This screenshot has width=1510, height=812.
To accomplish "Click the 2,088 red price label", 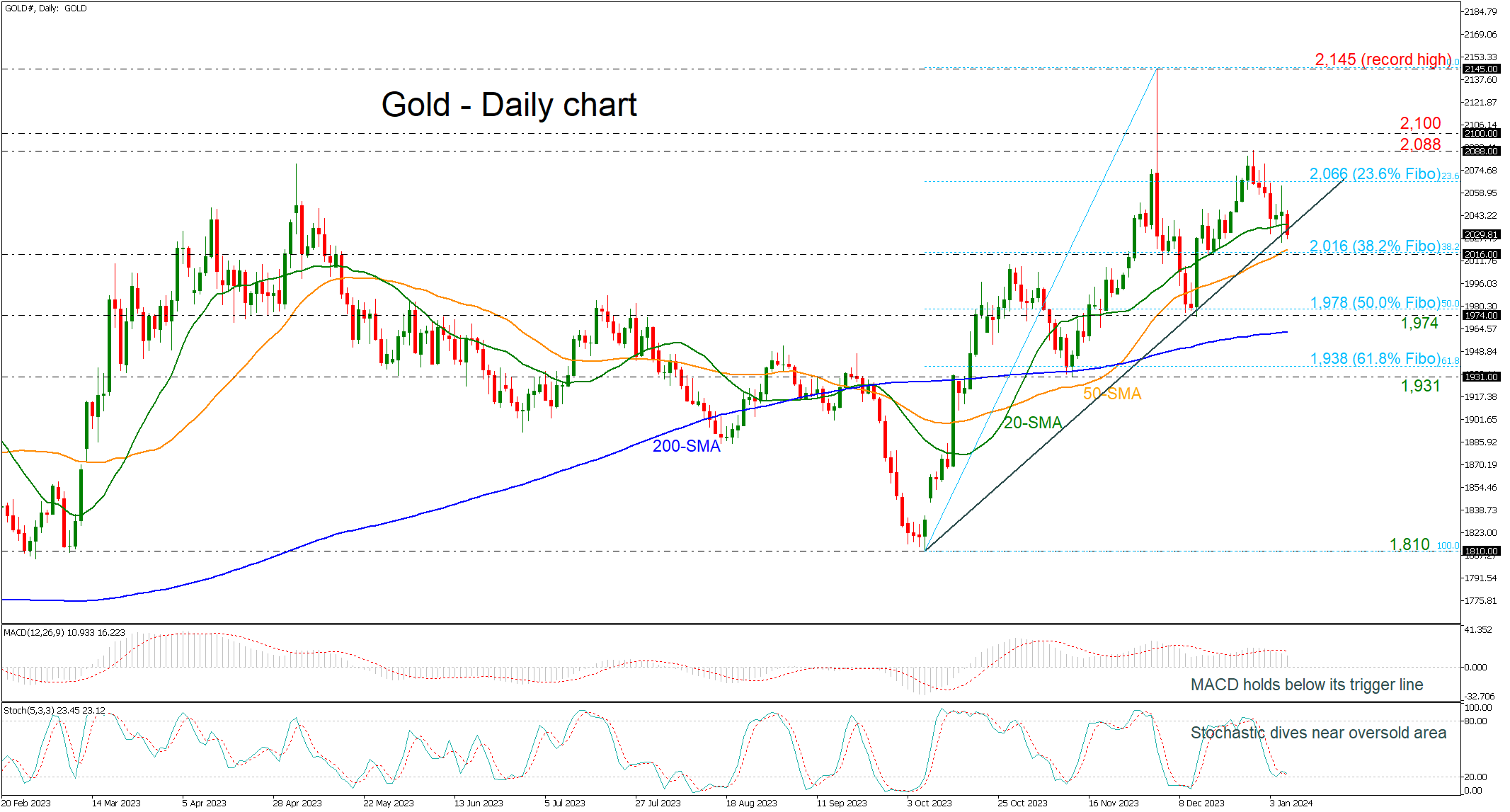I will [x=1420, y=144].
